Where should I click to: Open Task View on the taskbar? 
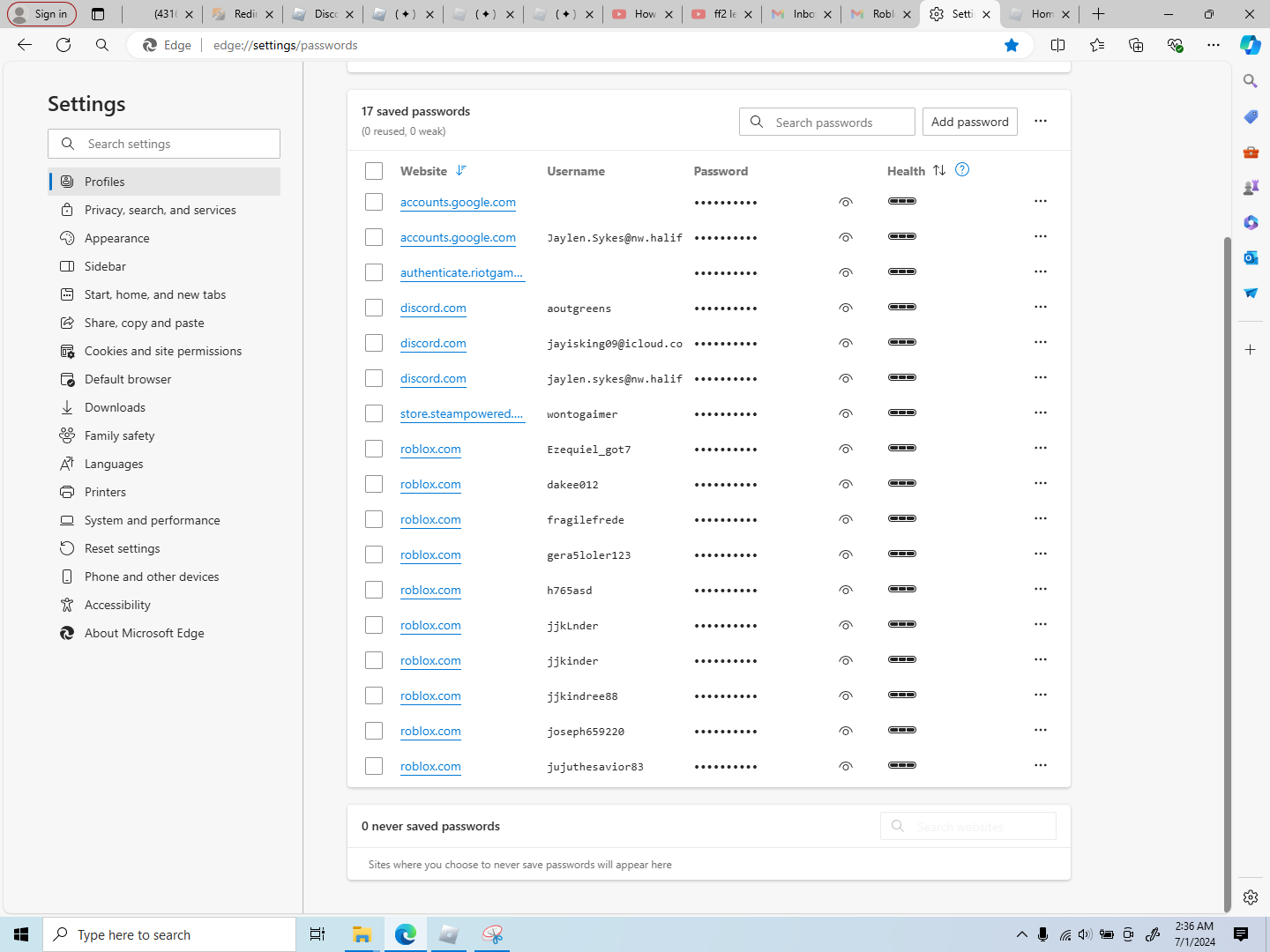point(317,934)
